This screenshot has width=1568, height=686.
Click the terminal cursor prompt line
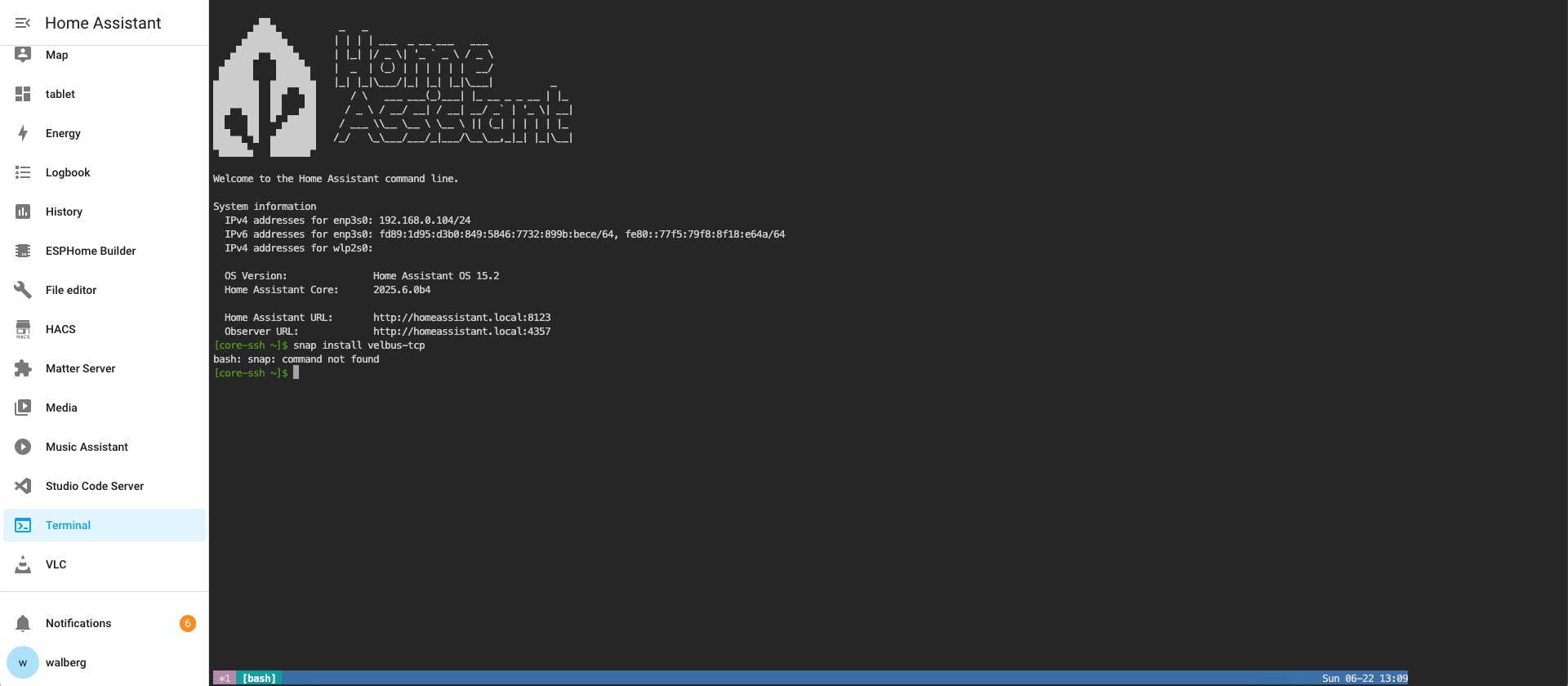point(256,372)
